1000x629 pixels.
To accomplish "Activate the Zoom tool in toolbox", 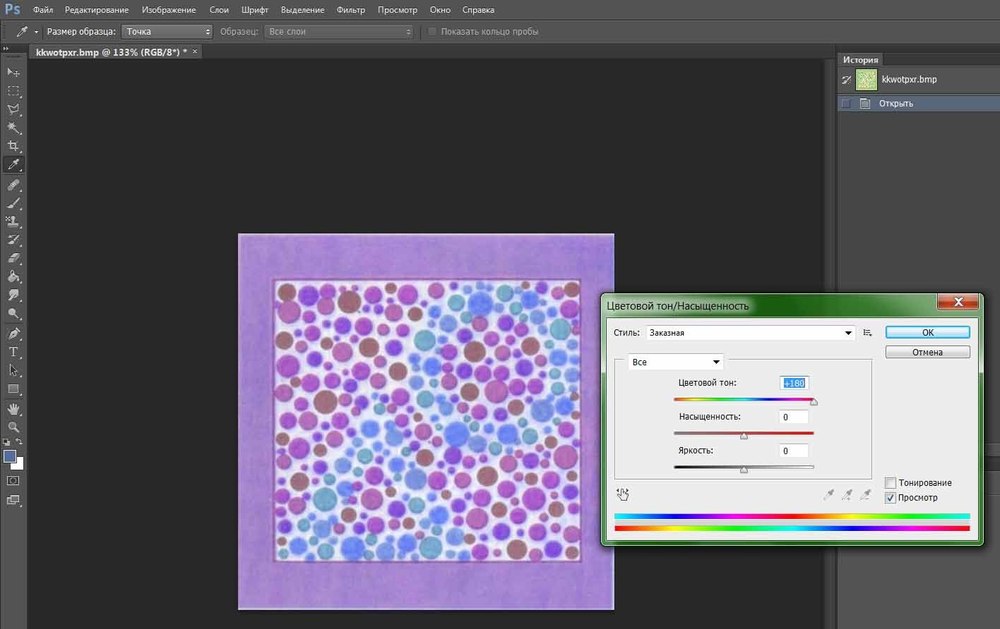I will pyautogui.click(x=14, y=426).
